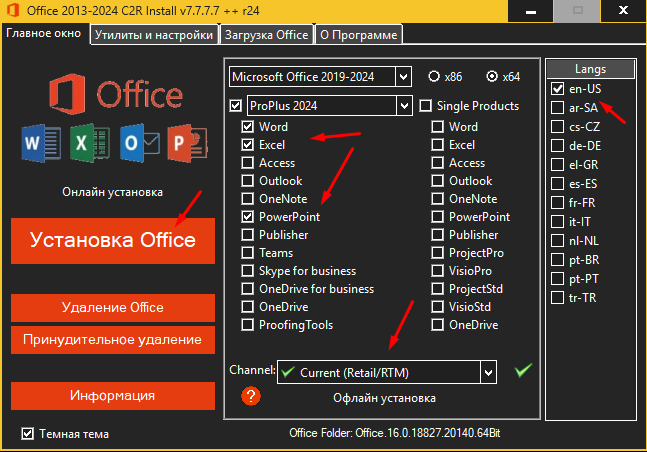Enable the ar-SA language
Image resolution: width=647 pixels, height=452 pixels.
coord(557,108)
